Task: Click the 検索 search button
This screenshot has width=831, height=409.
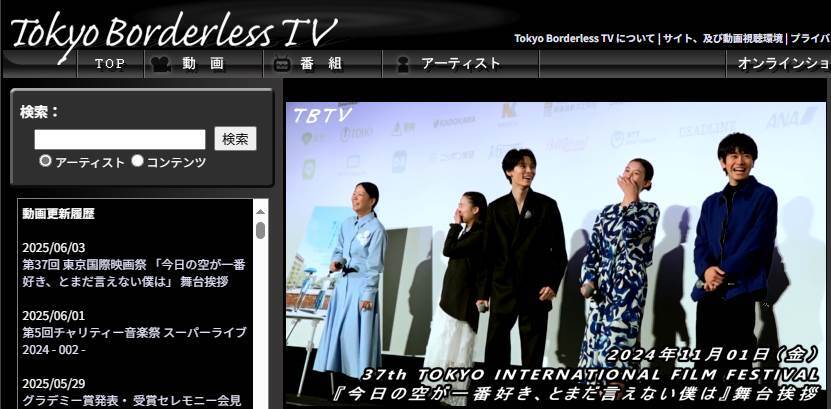Action: pyautogui.click(x=235, y=139)
